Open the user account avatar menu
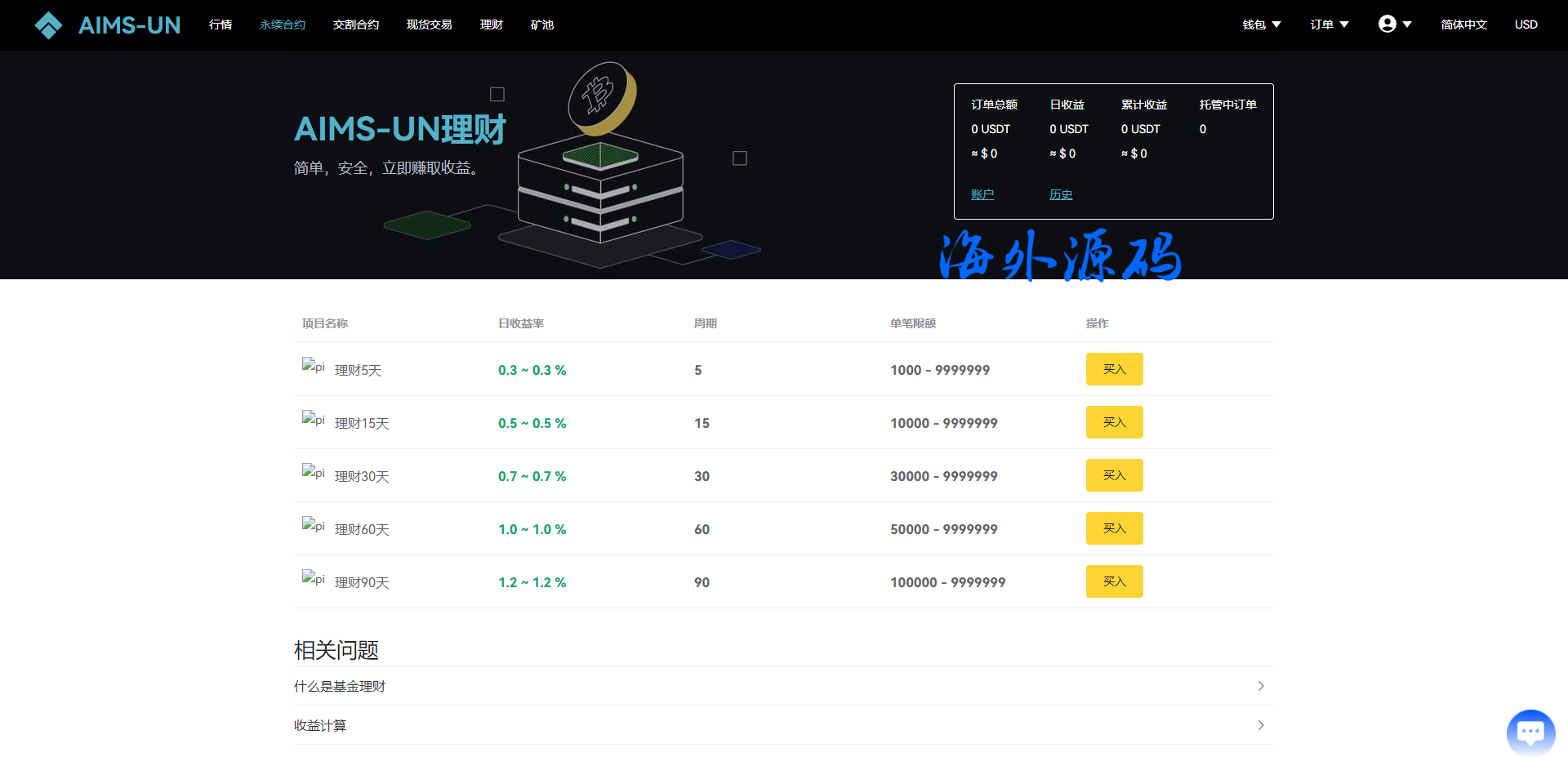Screen dimensions: 1568x757 1394,24
